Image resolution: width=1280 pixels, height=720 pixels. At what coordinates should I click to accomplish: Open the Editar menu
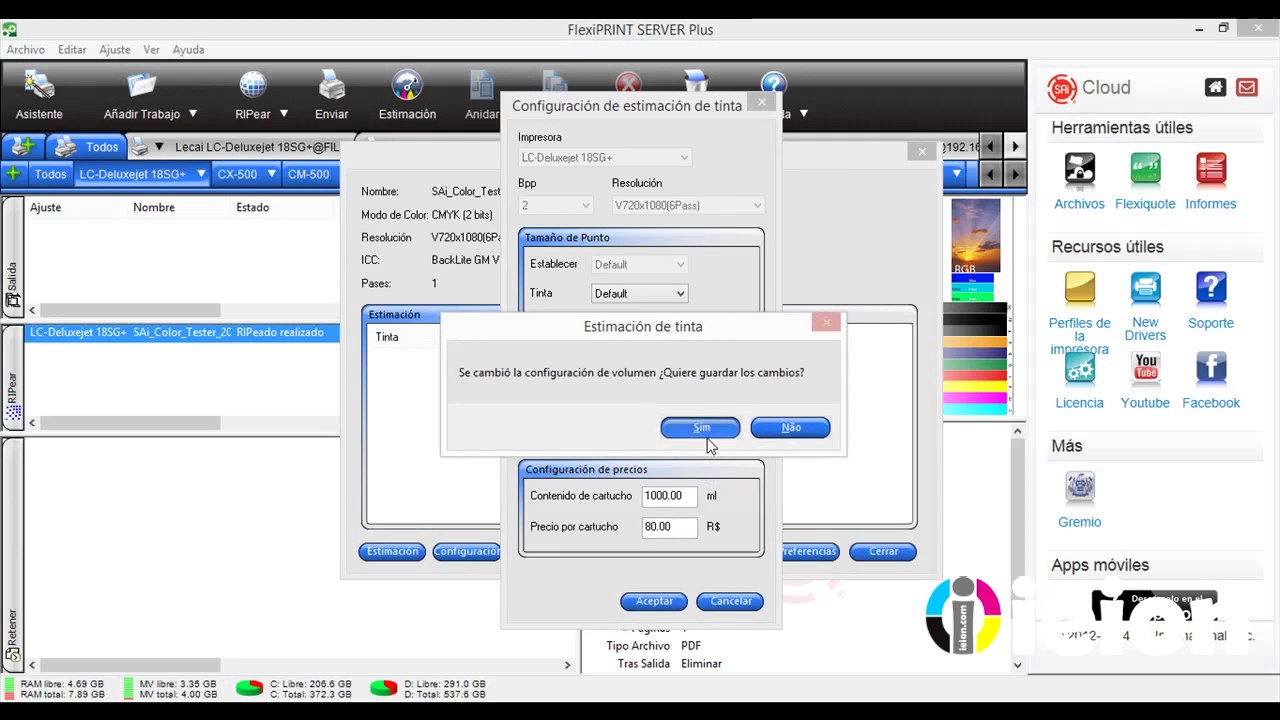pyautogui.click(x=72, y=49)
